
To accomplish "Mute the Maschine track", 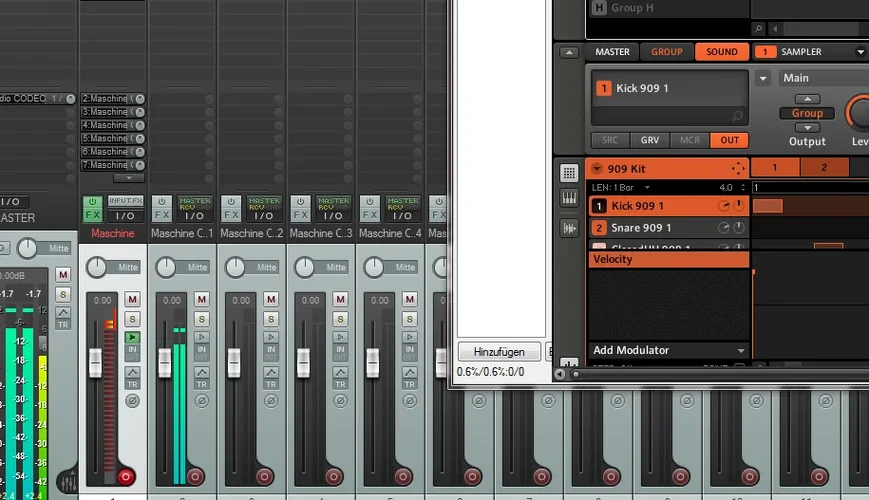I will 132,300.
